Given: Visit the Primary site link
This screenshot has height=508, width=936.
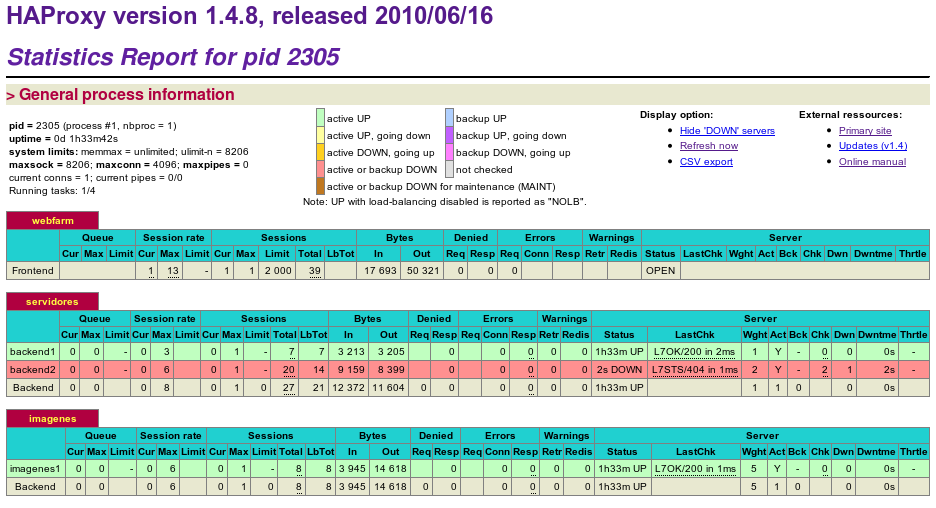Looking at the screenshot, I should 865,131.
